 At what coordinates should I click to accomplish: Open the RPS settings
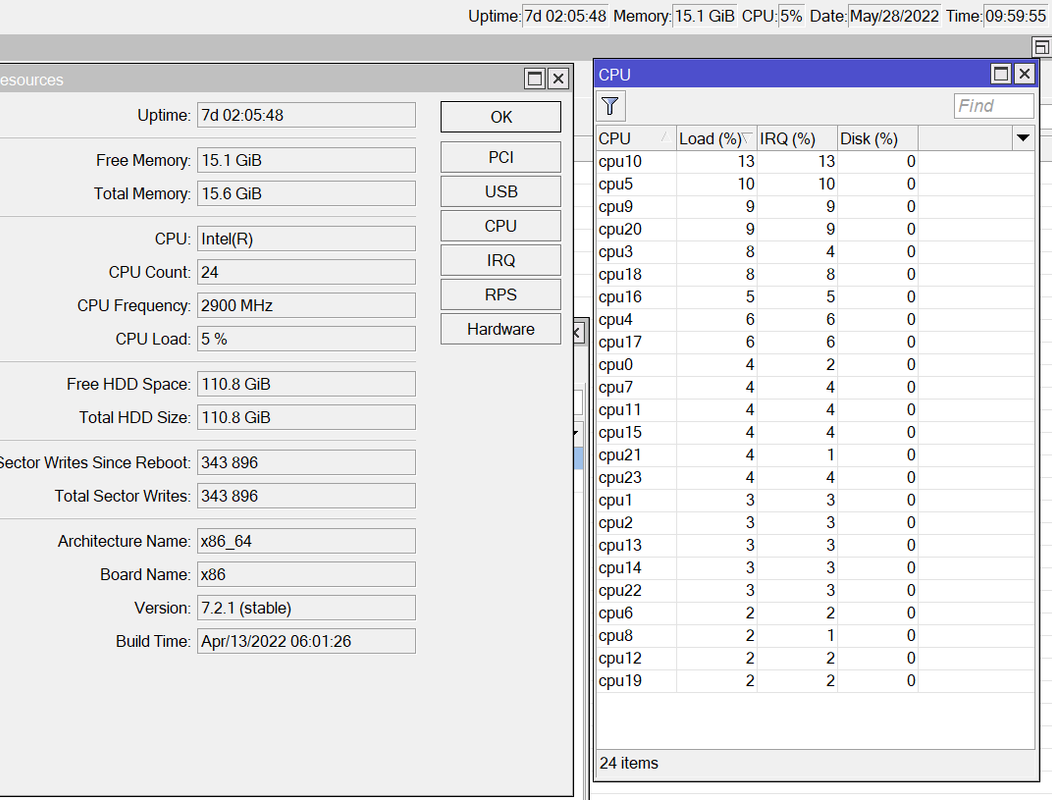(501, 295)
